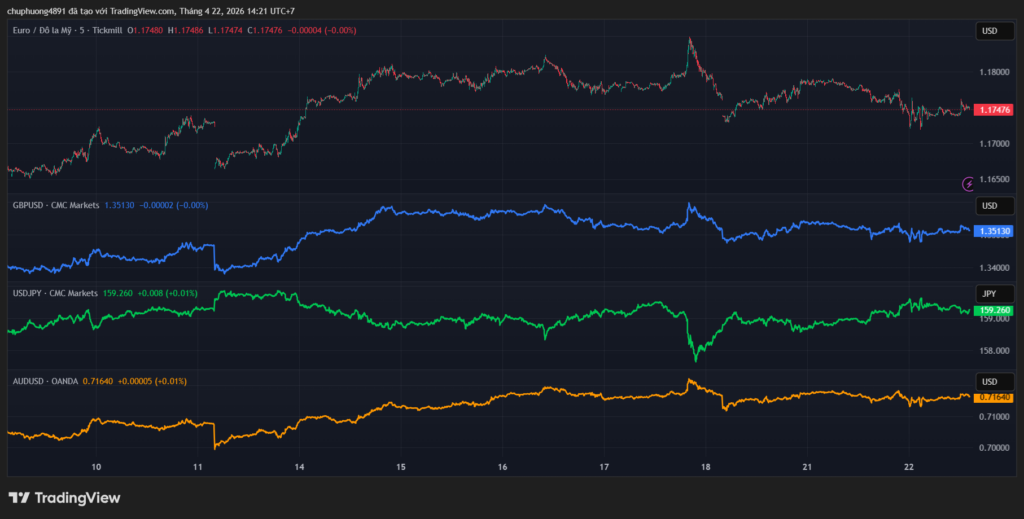The height and width of the screenshot is (519, 1024).
Task: Select the USDJPY CMC Markets legend label
Action: coord(55,293)
